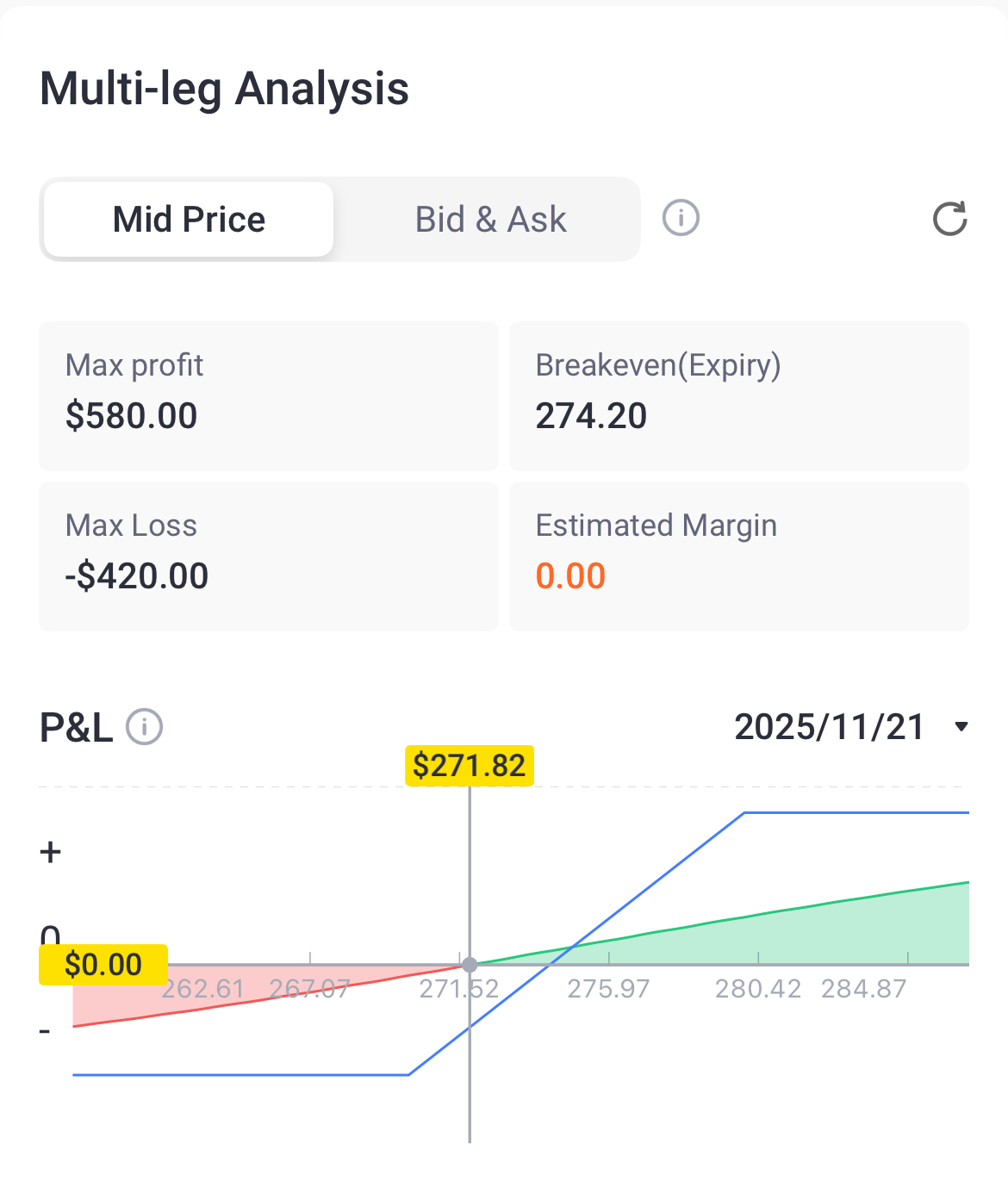This screenshot has width=1008, height=1181.
Task: Click the refresh icon to reload prices
Action: tap(950, 220)
